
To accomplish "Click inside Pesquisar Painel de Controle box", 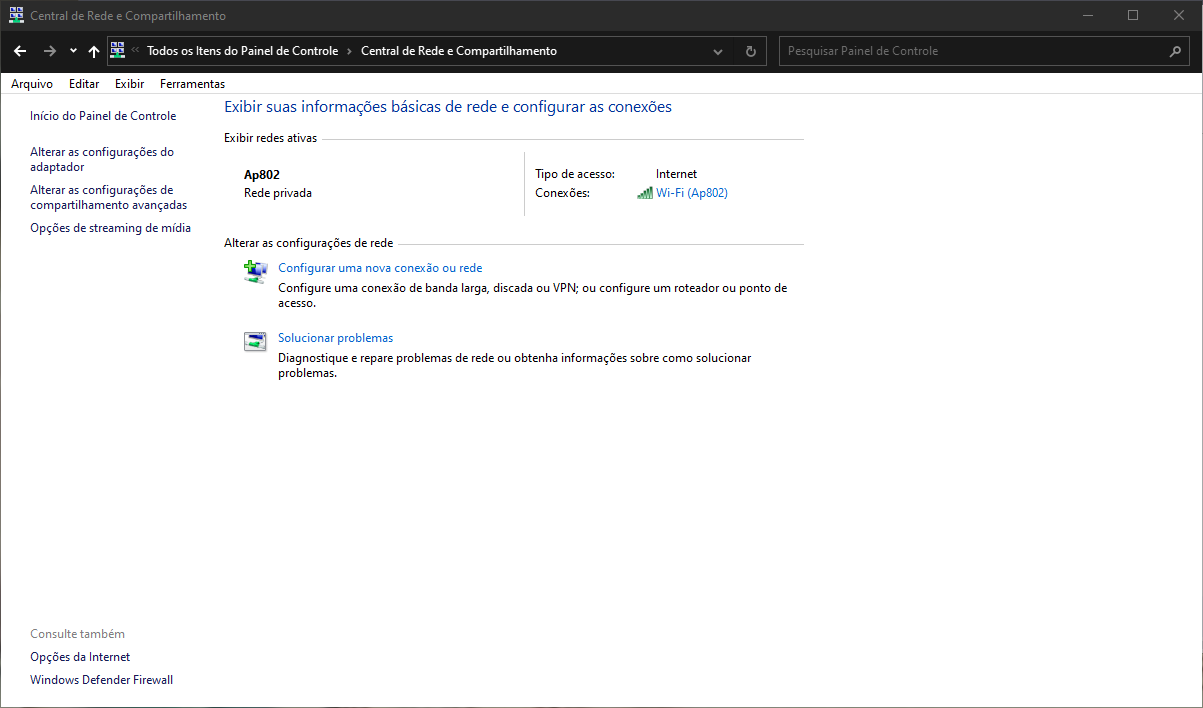I will click(x=950, y=50).
